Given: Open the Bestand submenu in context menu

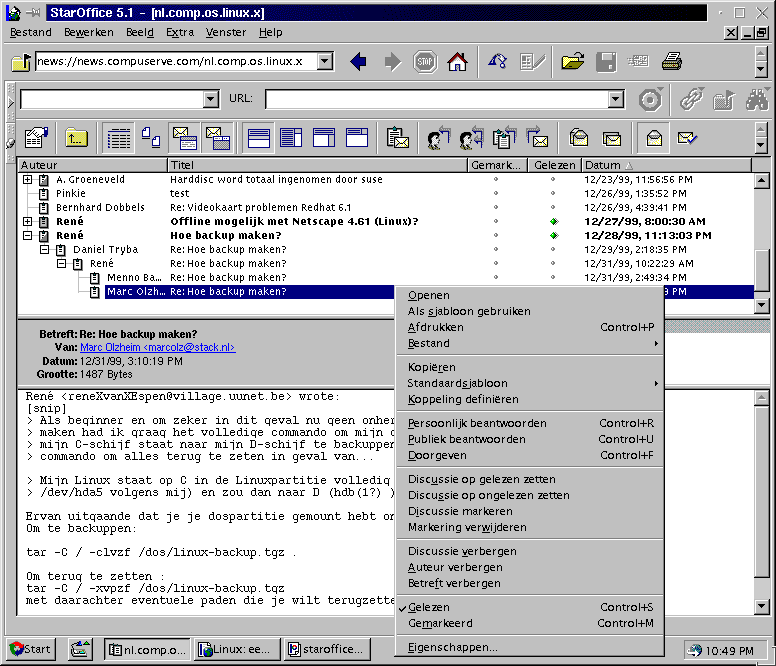Looking at the screenshot, I should tap(530, 343).
